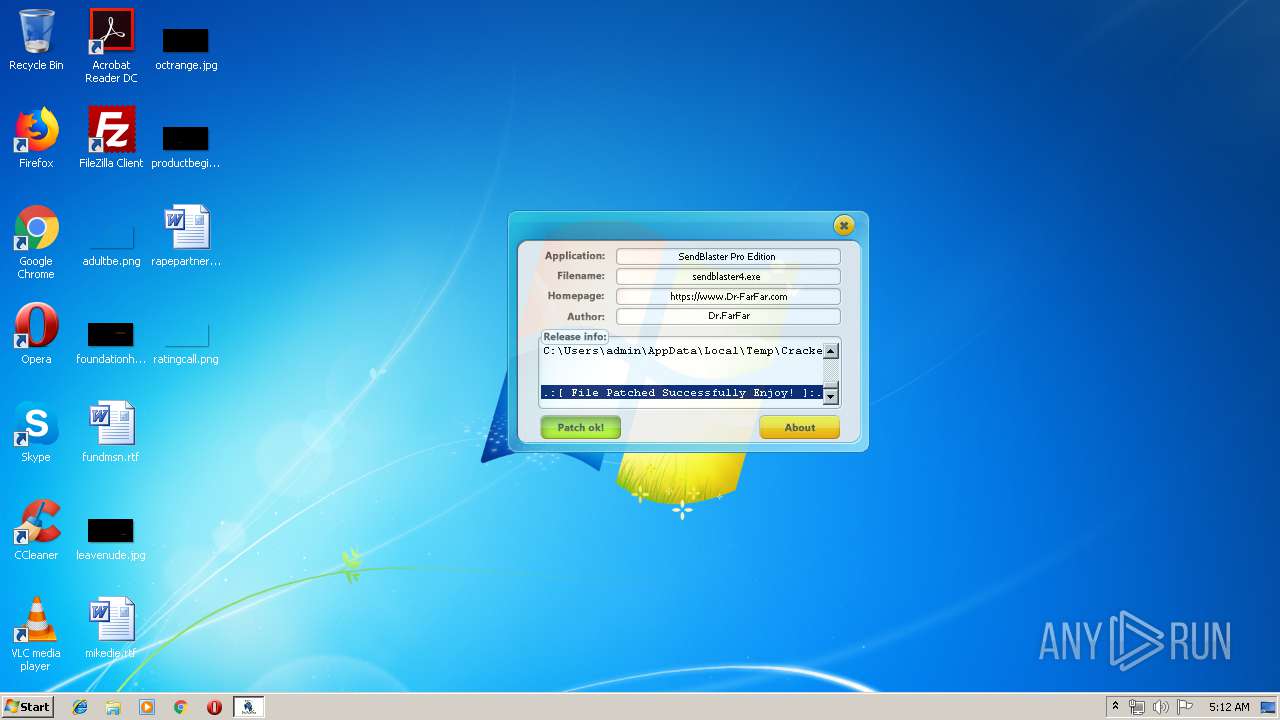Click release info scrollbar up arrow
The image size is (1280, 720).
tap(830, 351)
